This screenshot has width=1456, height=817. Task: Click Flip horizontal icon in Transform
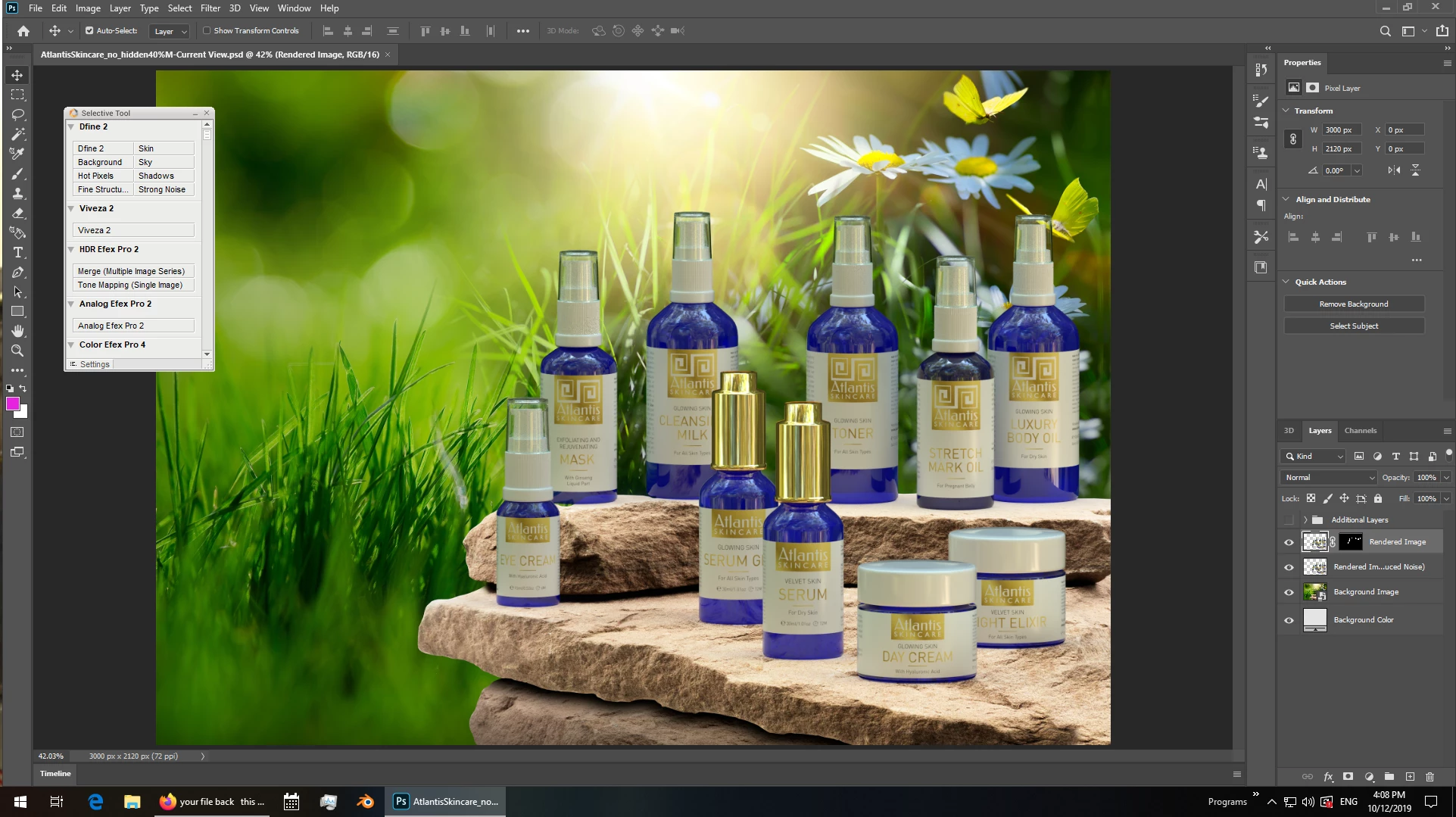(x=1394, y=170)
